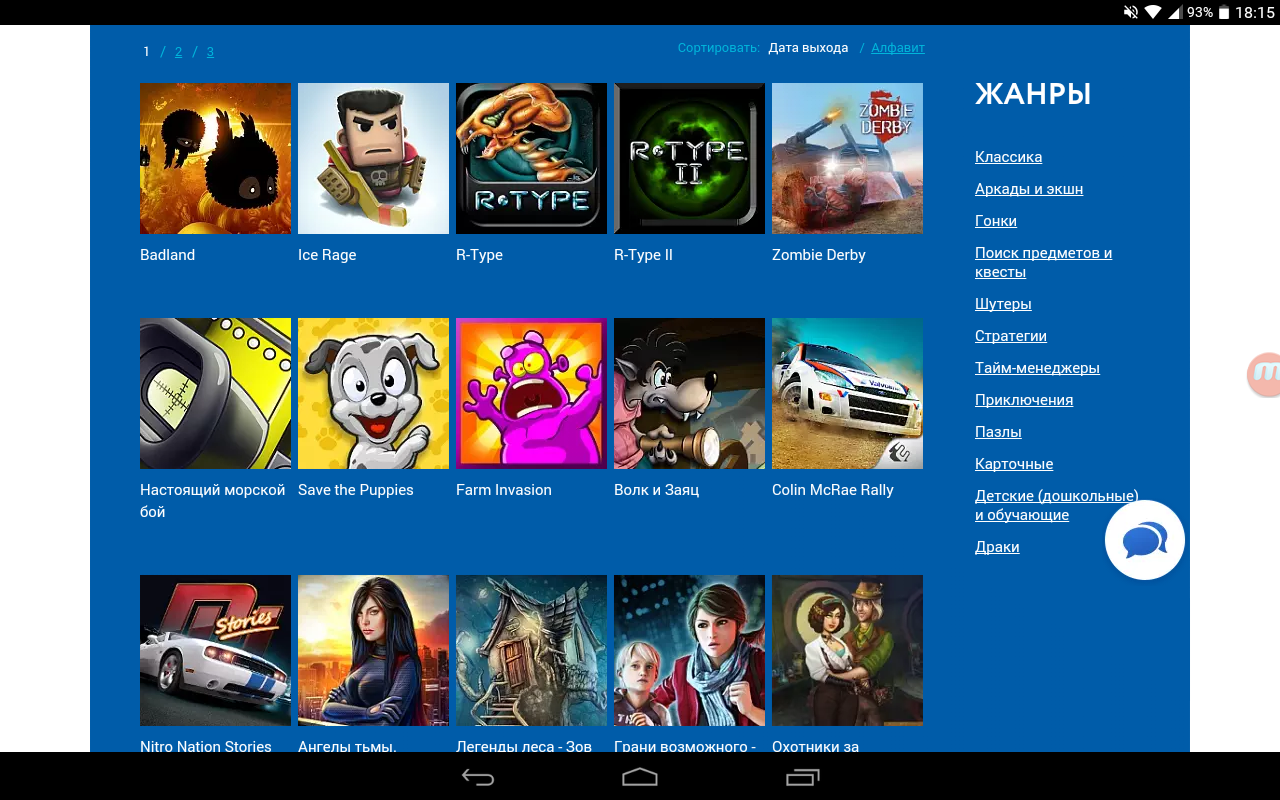Click the Farm Invasion title text
This screenshot has width=1280, height=800.
click(x=503, y=490)
